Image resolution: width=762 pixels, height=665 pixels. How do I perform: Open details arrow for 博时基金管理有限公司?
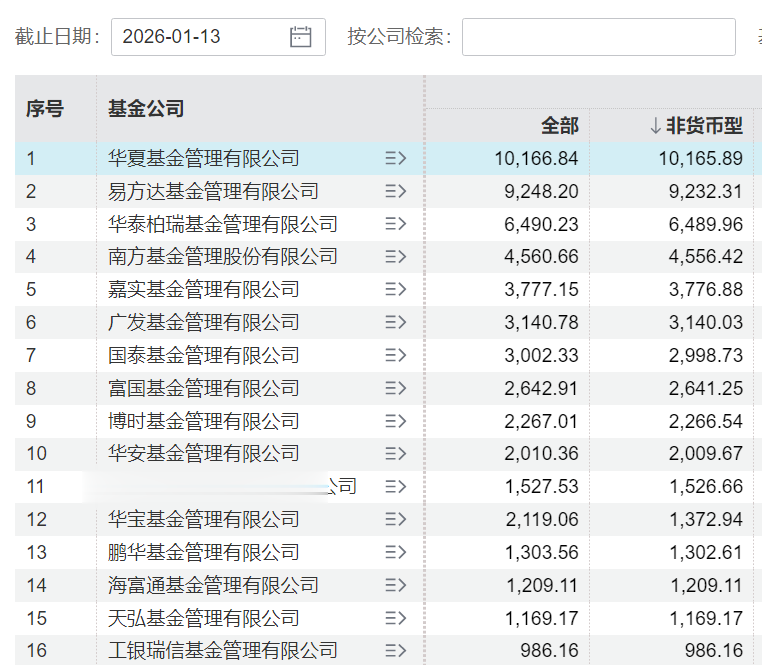tap(396, 421)
